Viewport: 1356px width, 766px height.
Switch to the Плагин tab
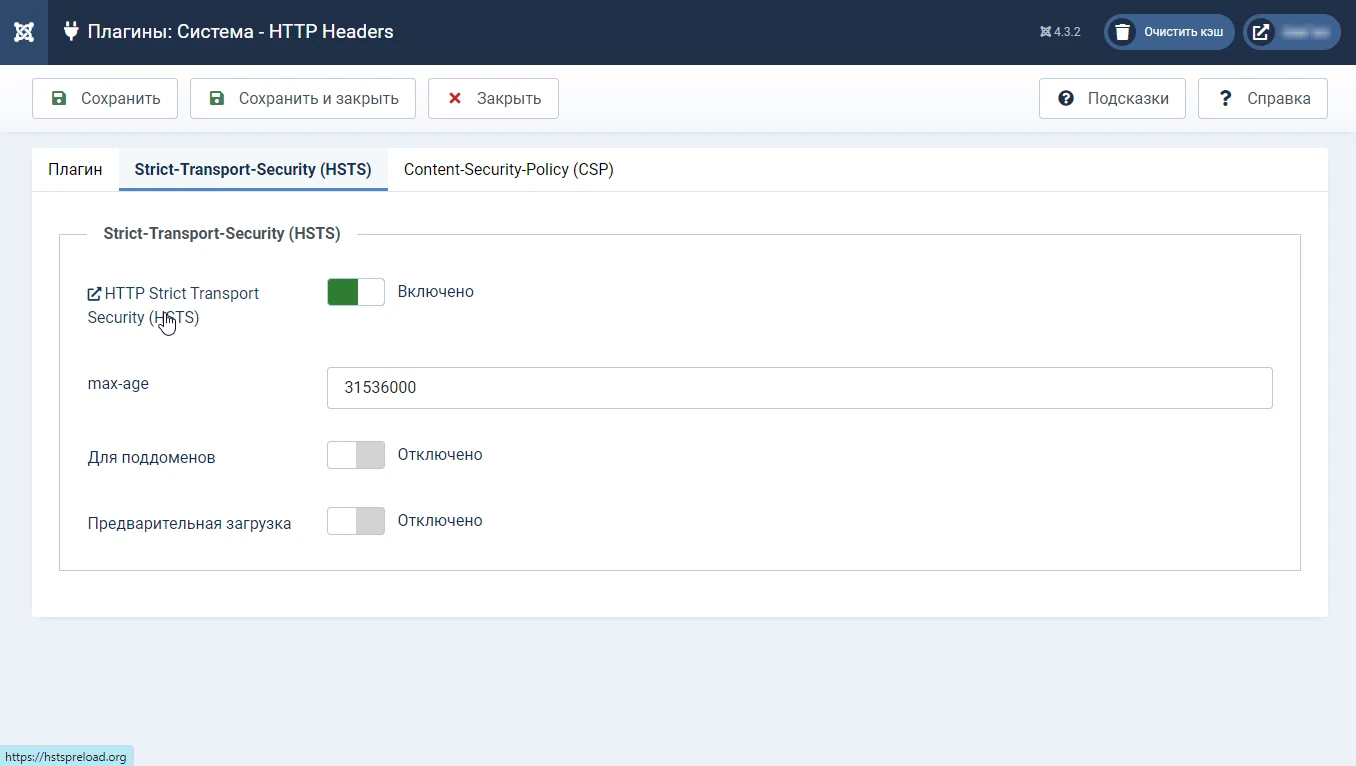point(75,170)
